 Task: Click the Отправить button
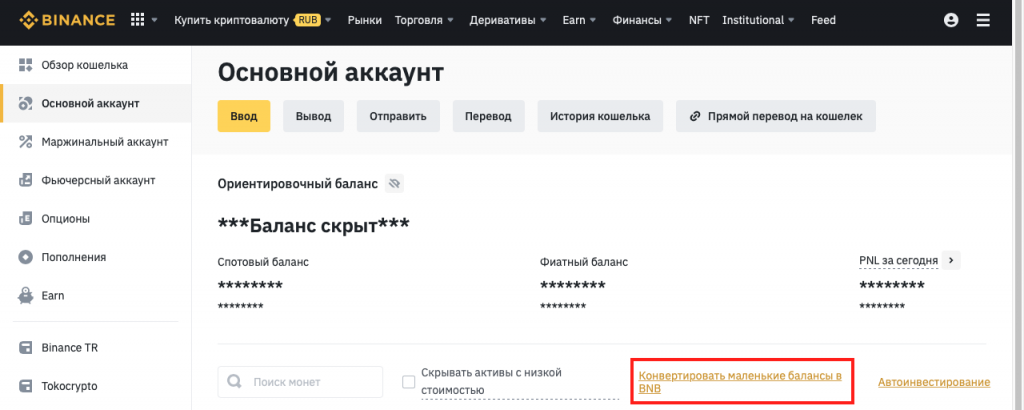[398, 116]
